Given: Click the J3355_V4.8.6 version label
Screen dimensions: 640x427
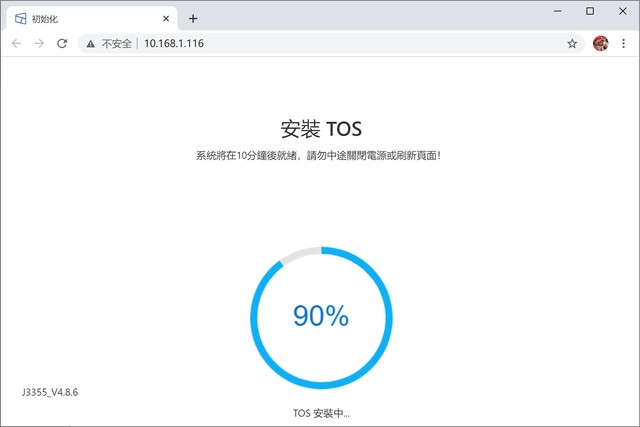Looking at the screenshot, I should 50,392.
